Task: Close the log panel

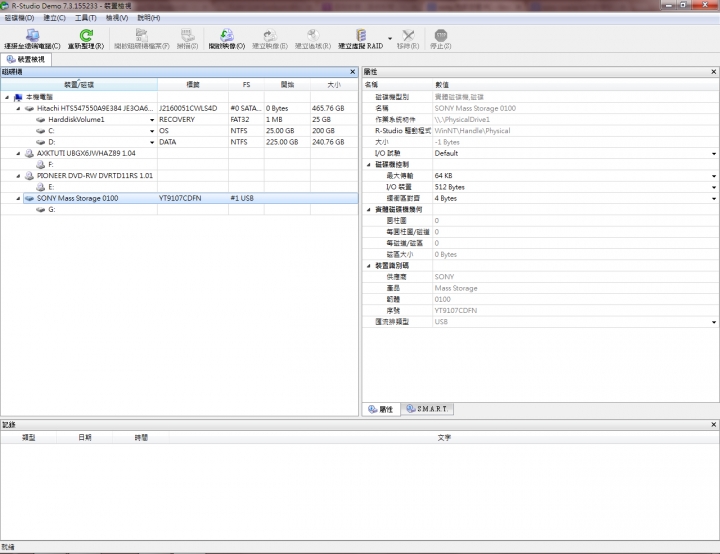Action: [714, 424]
